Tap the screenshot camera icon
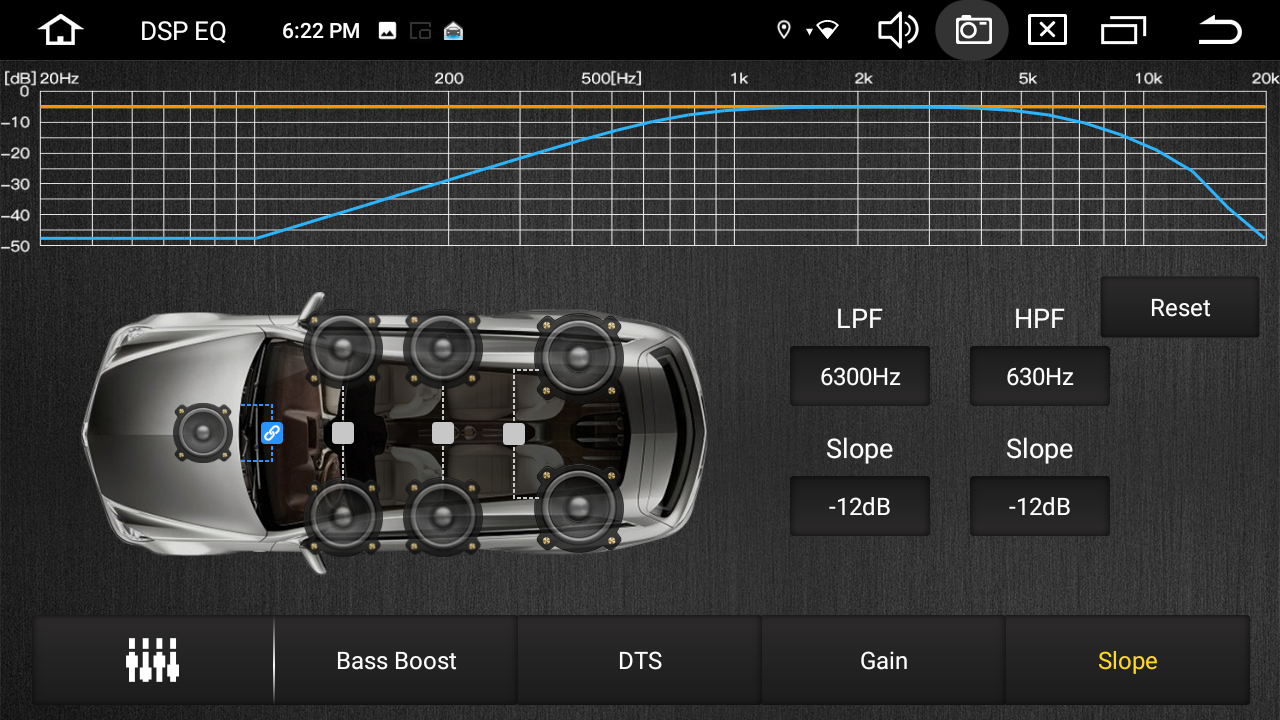Screen dimensions: 1280x720 point(972,31)
